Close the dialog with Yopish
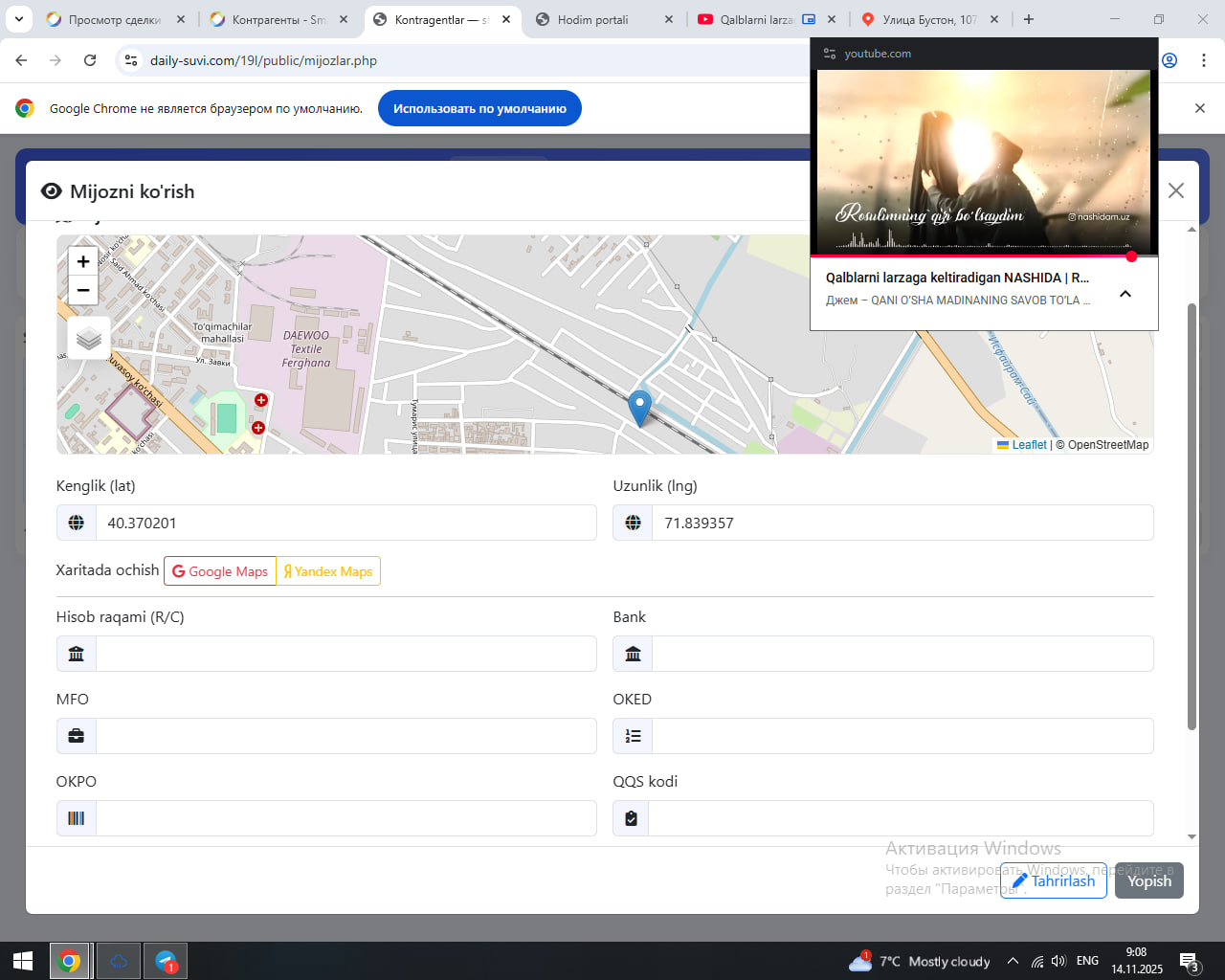Image resolution: width=1225 pixels, height=980 pixels. coord(1148,880)
